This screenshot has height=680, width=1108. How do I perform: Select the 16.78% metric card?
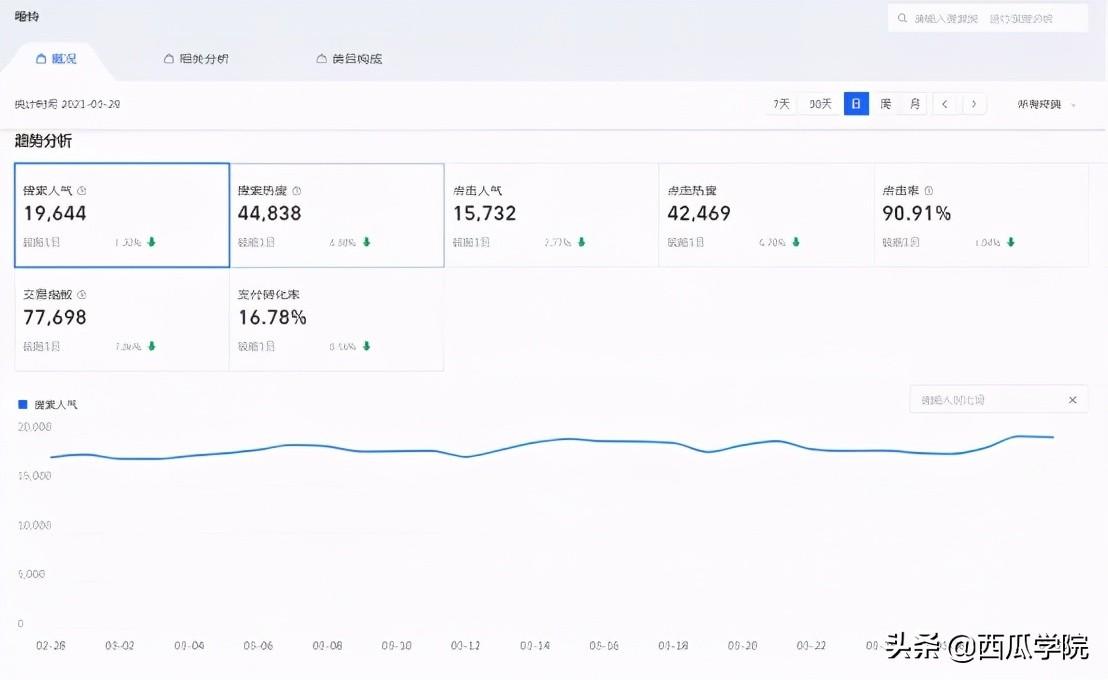pos(337,320)
